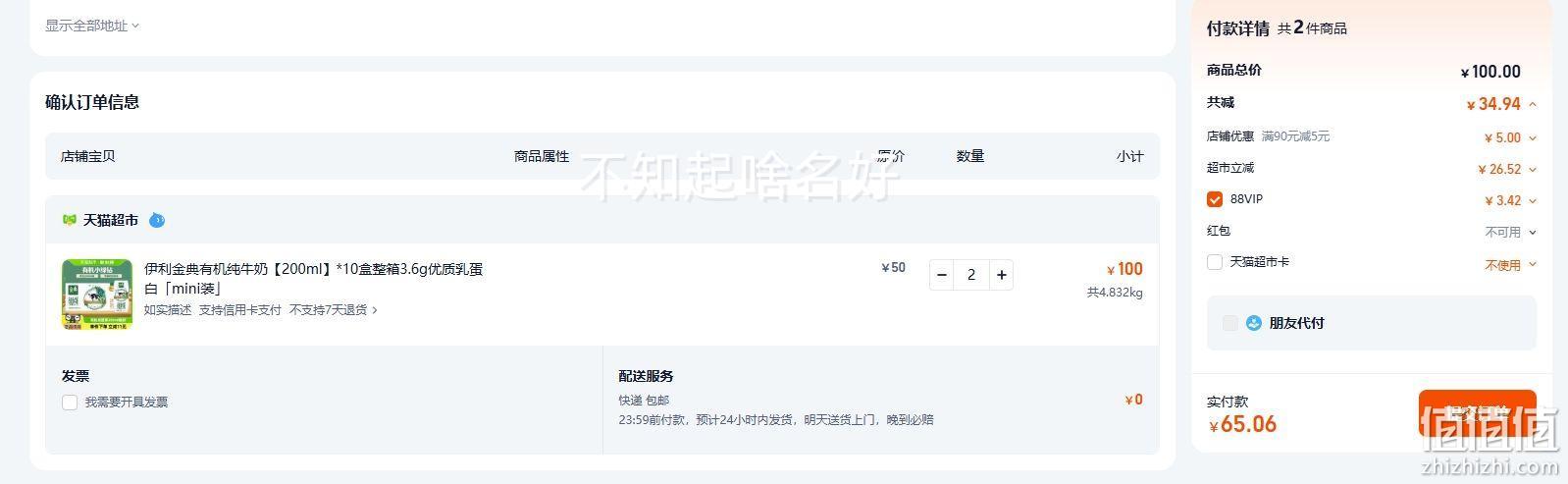Tick 我需要开具发票 invoice checkbox
The image size is (1568, 484).
(x=70, y=402)
